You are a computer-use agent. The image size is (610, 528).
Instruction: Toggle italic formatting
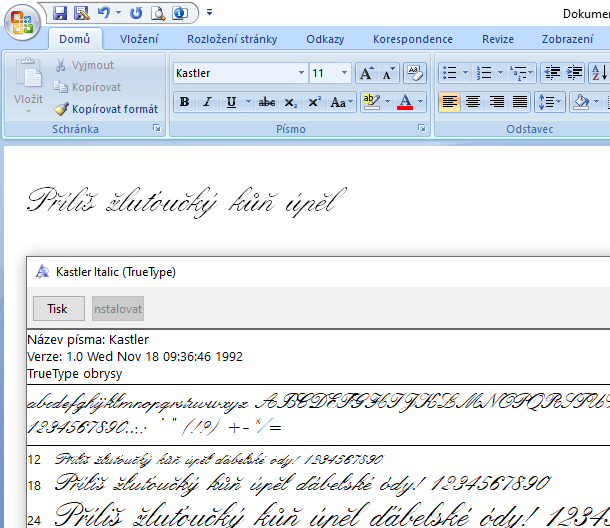click(207, 102)
